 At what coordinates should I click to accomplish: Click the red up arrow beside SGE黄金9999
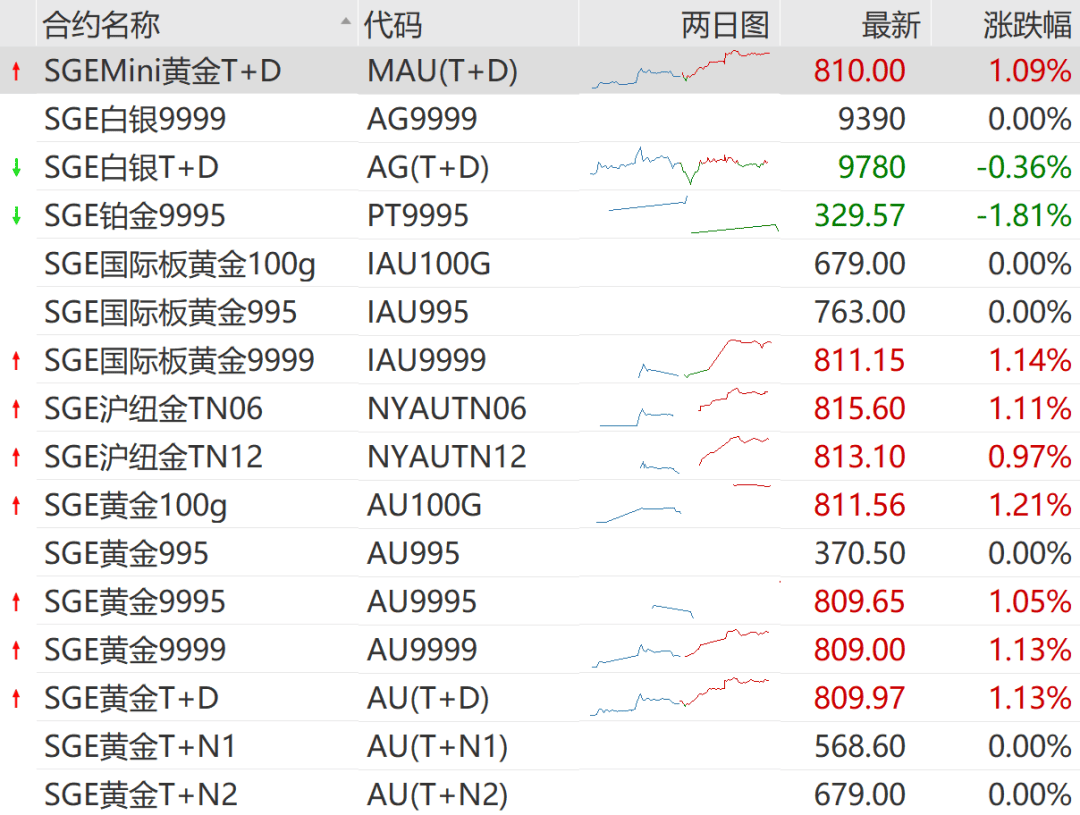click(x=14, y=649)
